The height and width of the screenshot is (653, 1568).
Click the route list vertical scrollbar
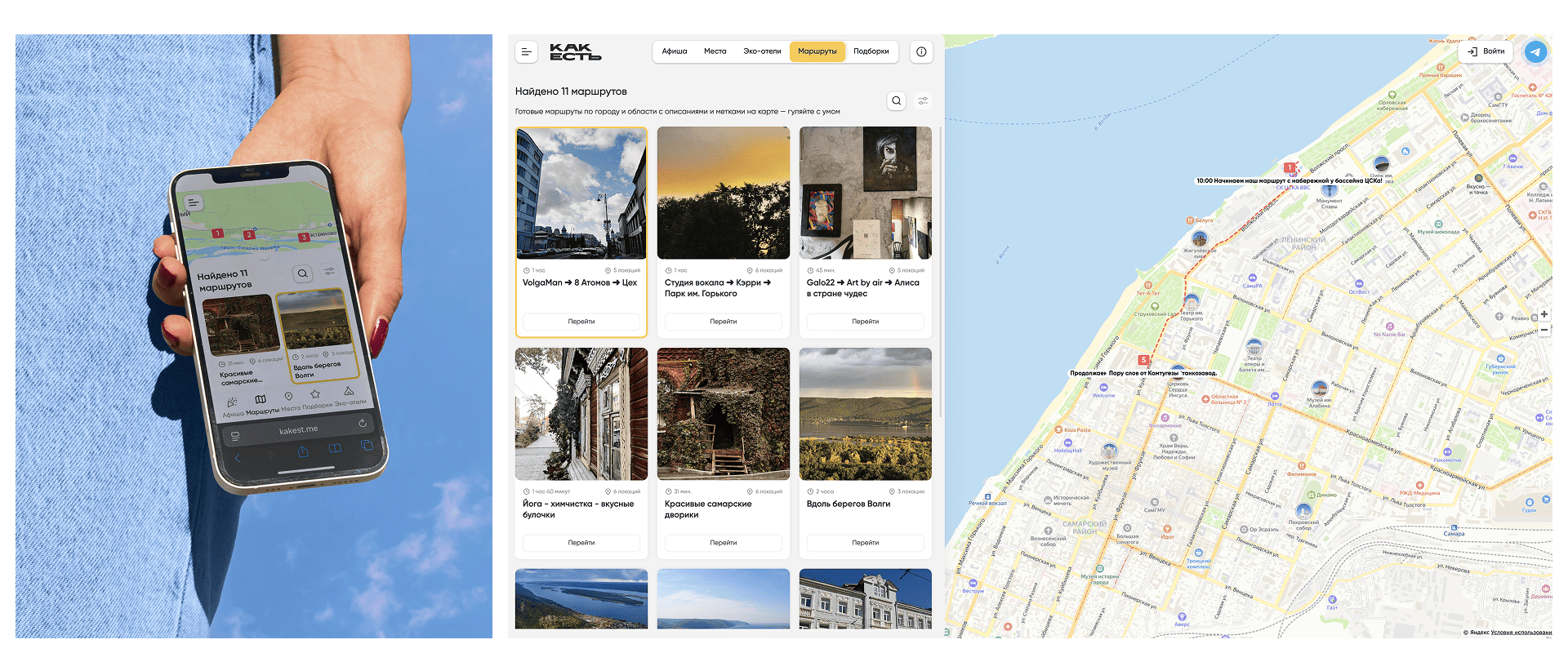coord(941,269)
